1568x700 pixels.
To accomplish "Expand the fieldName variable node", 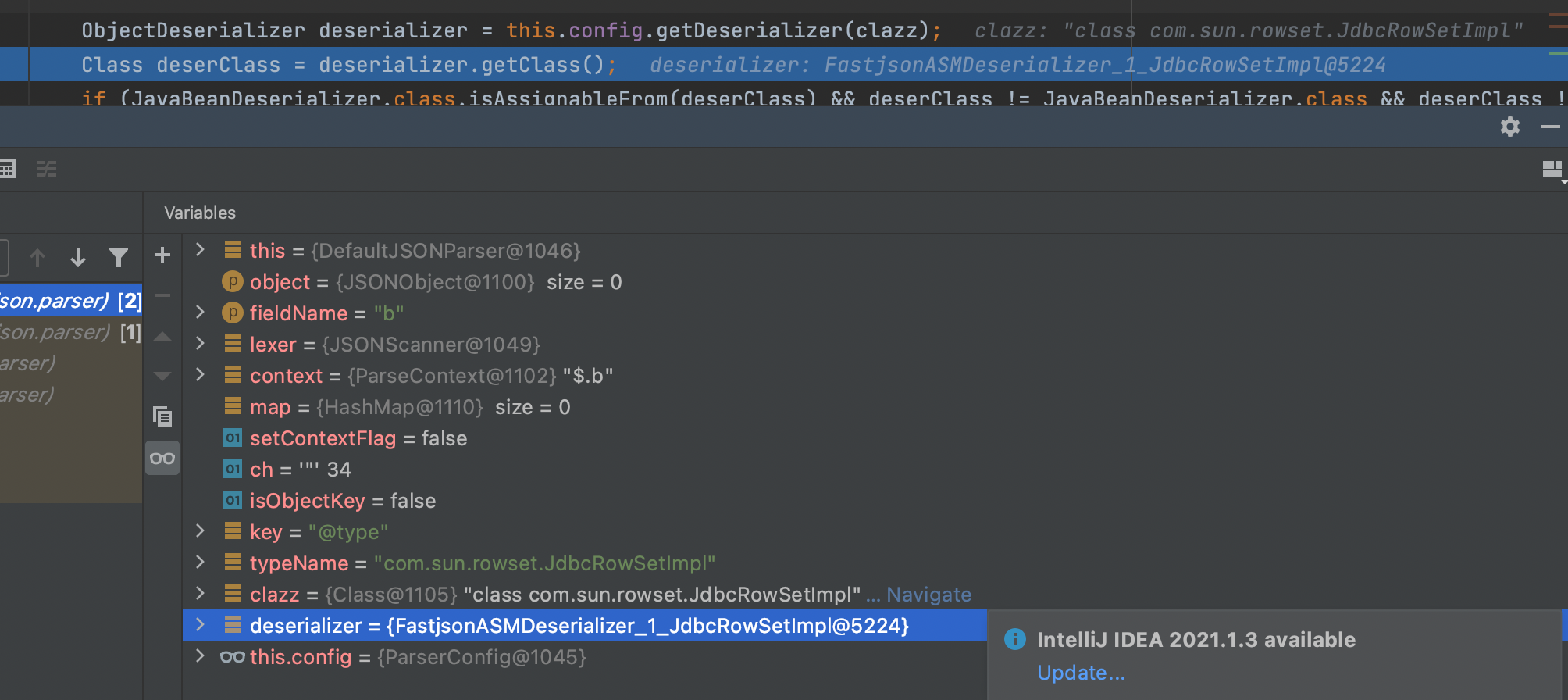I will click(201, 312).
